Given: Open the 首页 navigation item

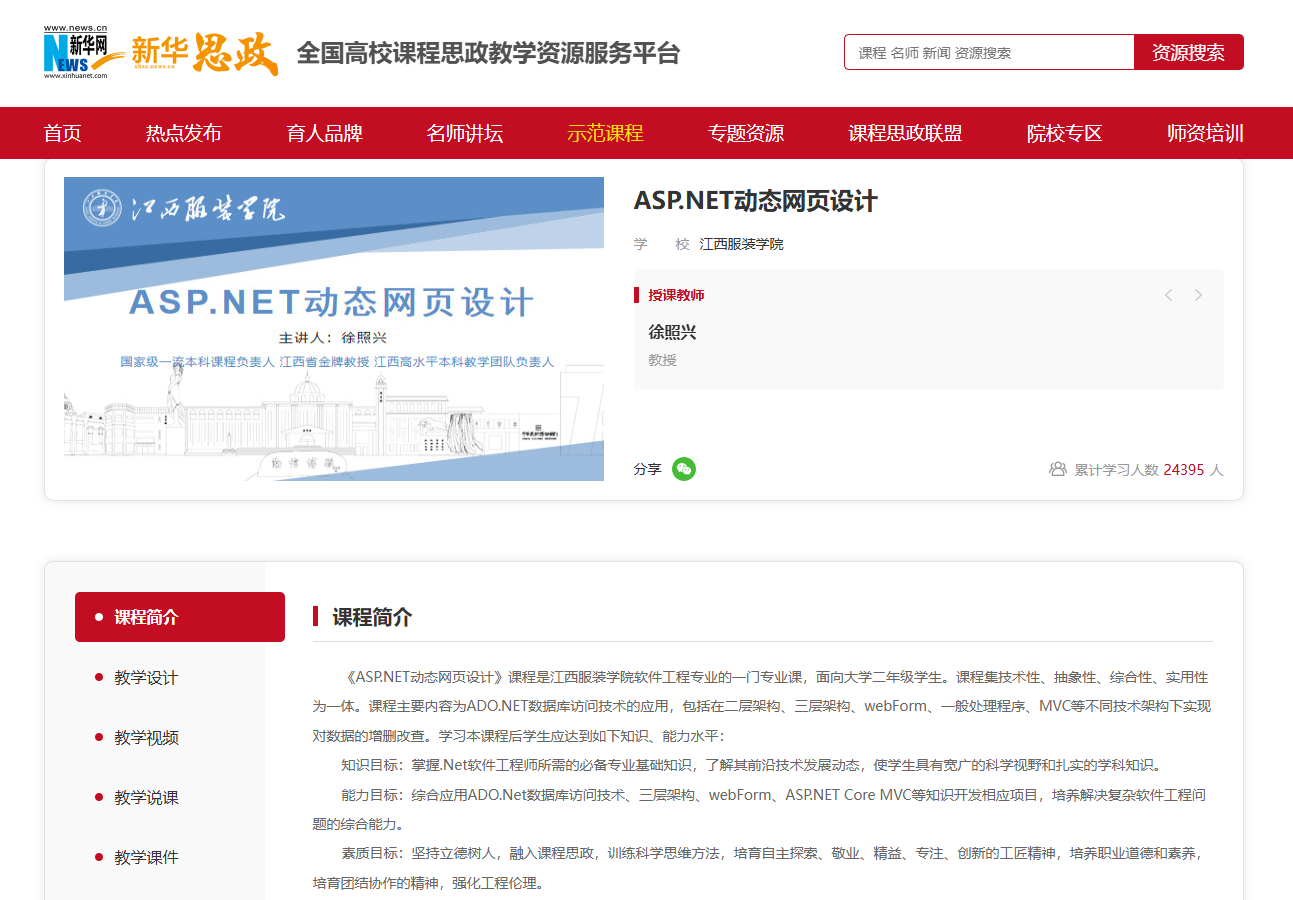Looking at the screenshot, I should pyautogui.click(x=63, y=133).
